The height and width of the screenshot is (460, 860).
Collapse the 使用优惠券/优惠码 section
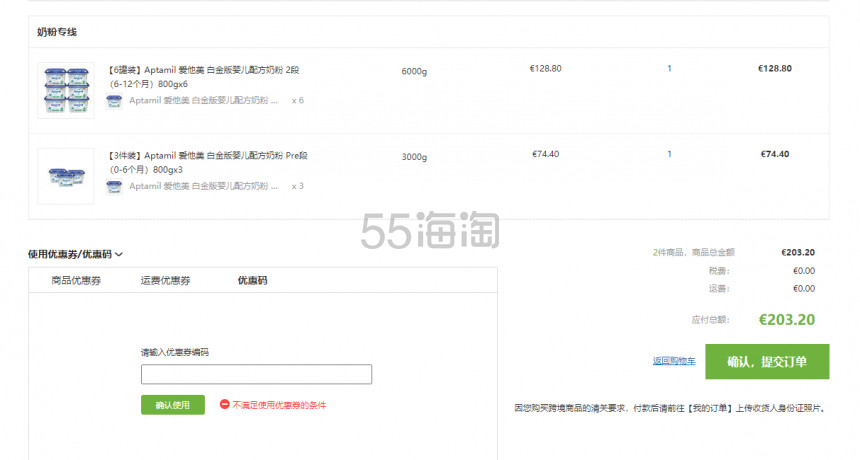pyautogui.click(x=75, y=254)
